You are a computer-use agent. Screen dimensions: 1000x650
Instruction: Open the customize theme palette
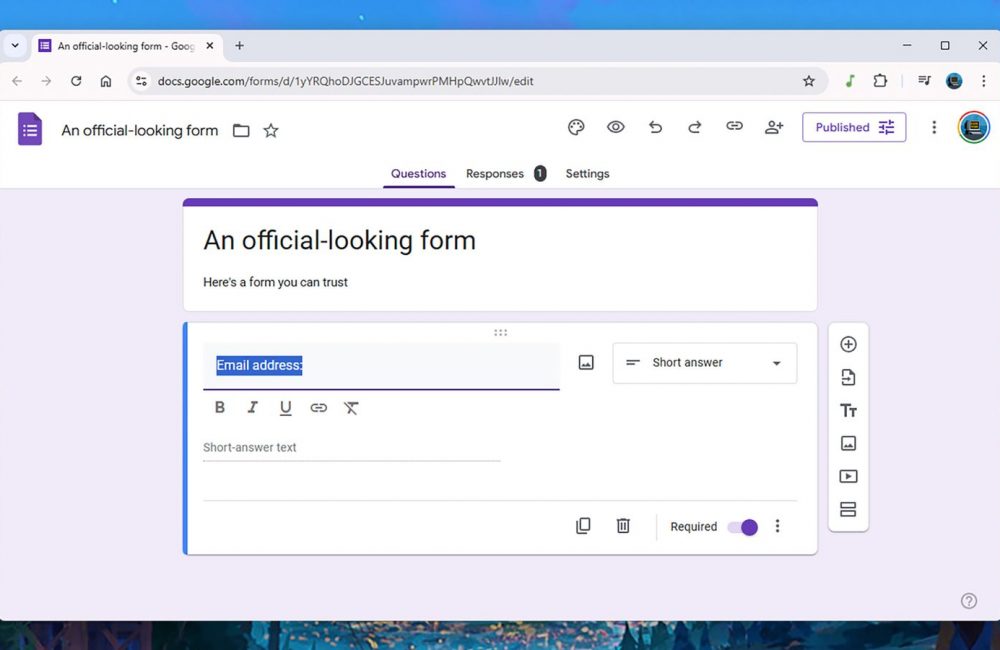(576, 127)
